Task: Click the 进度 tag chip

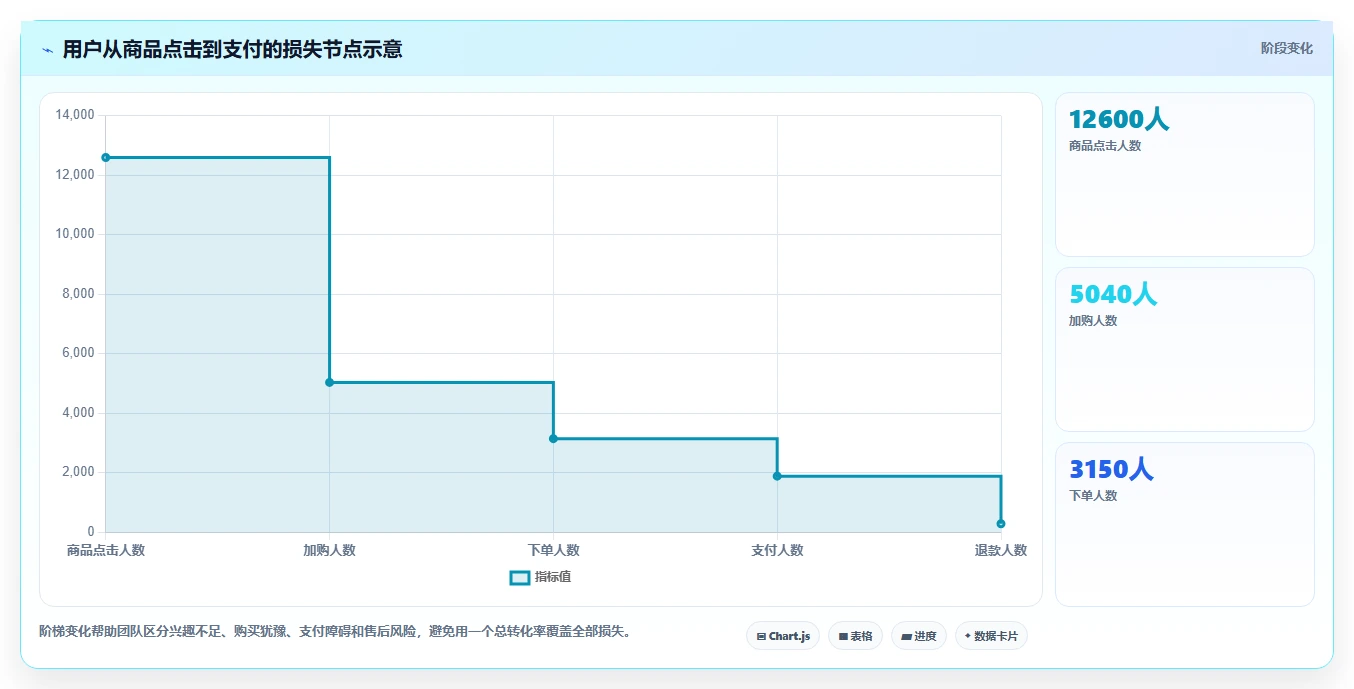Action: click(x=919, y=636)
